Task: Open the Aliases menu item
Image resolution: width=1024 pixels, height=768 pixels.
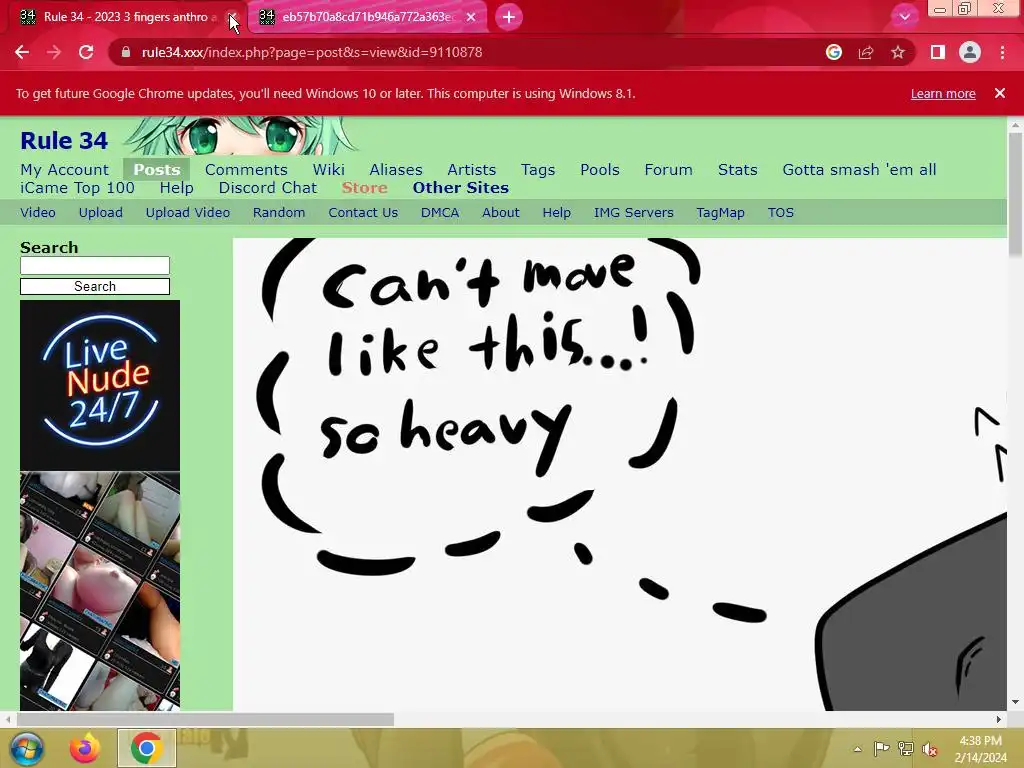Action: click(x=396, y=170)
